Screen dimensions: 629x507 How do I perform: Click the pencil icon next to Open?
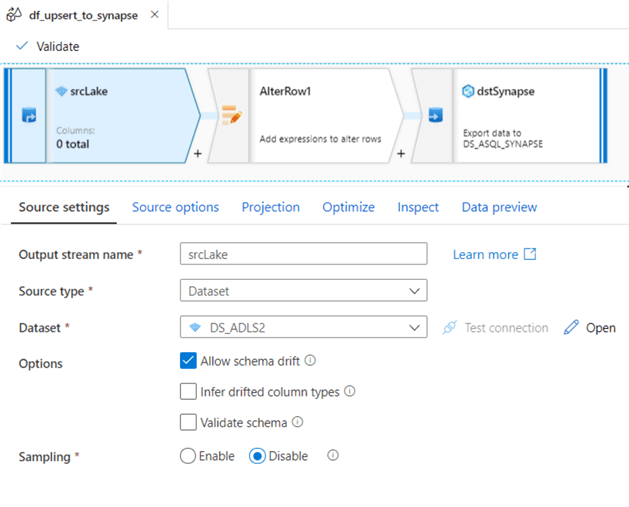[571, 327]
